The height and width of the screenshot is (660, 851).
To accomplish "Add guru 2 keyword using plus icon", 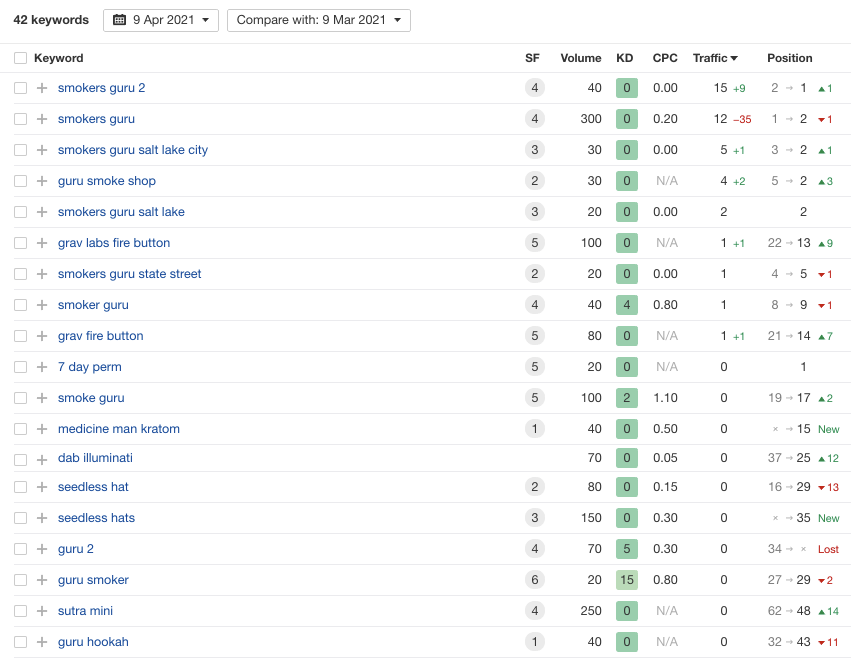I will [42, 549].
